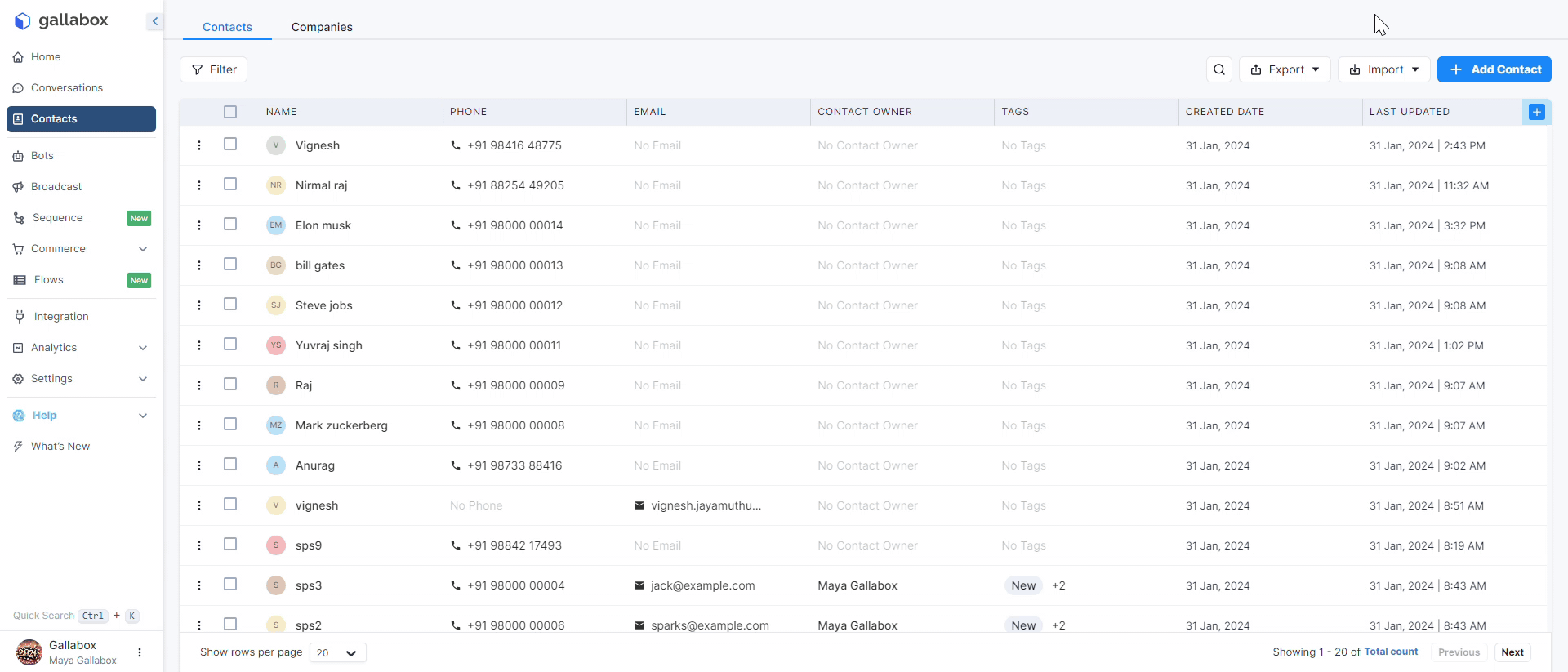Click the Broadcast megaphone icon

18,187
